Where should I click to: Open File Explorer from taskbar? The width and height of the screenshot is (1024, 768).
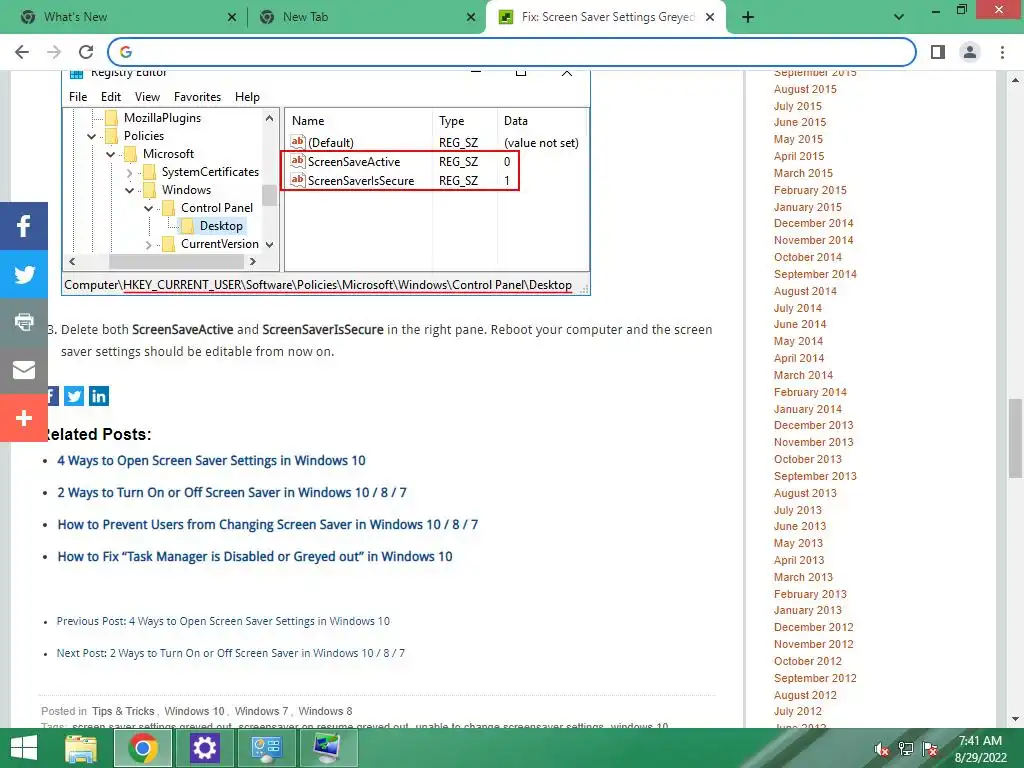[x=81, y=748]
